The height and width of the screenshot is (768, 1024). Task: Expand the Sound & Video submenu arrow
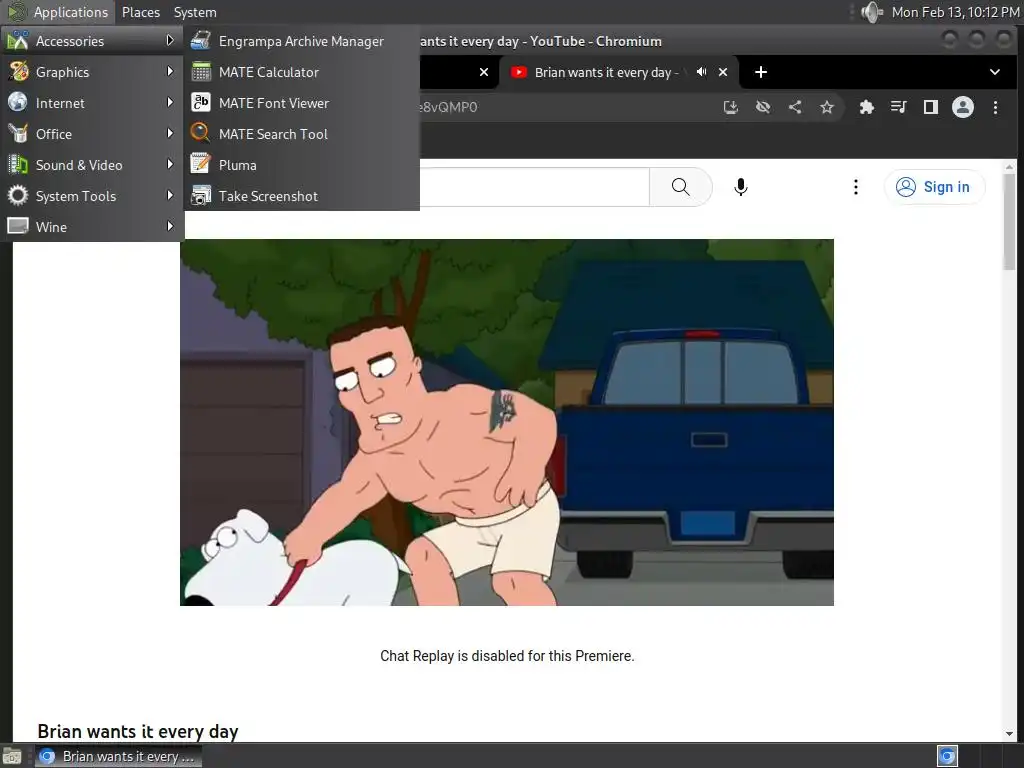[x=170, y=165]
